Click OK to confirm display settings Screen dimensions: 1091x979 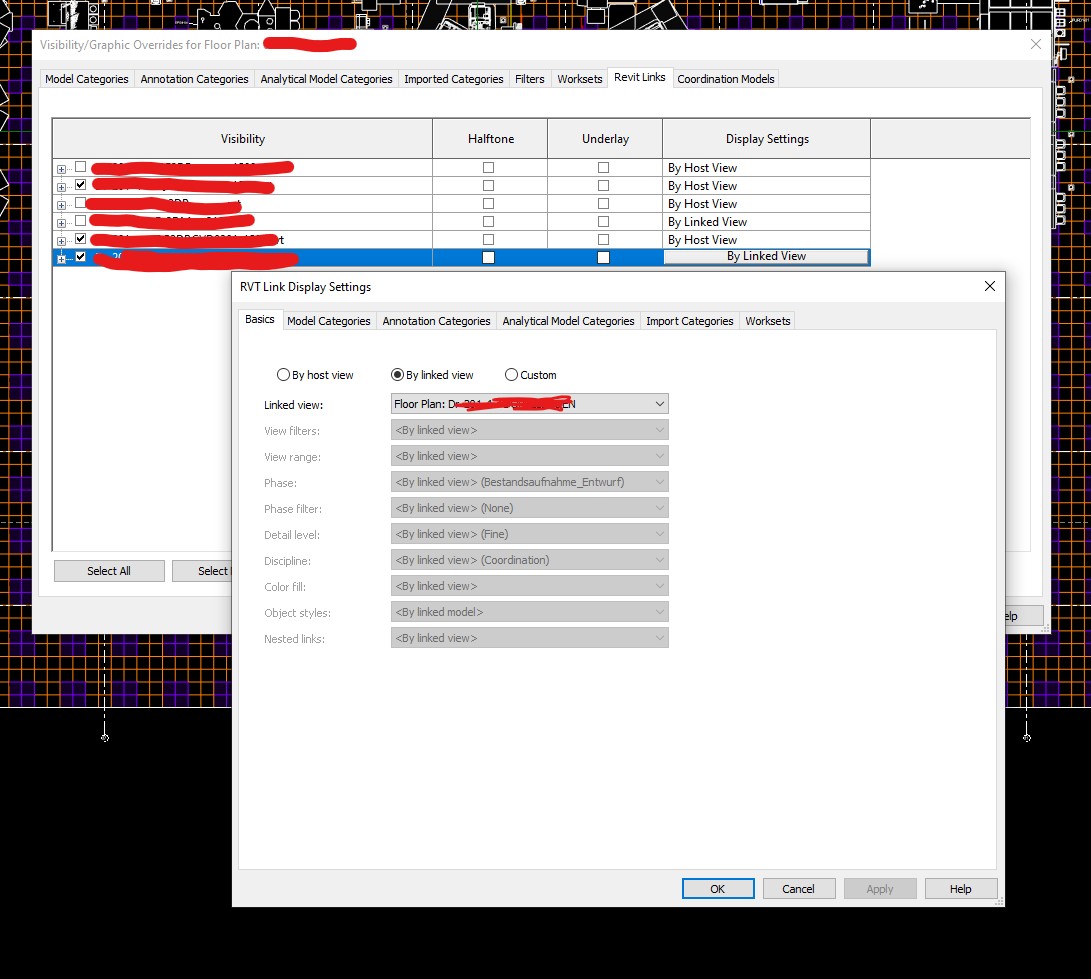[718, 888]
